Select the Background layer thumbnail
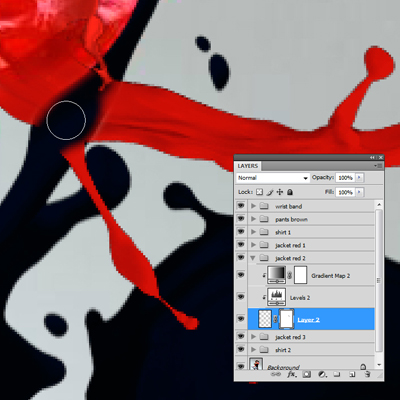The width and height of the screenshot is (400, 400). 256,364
